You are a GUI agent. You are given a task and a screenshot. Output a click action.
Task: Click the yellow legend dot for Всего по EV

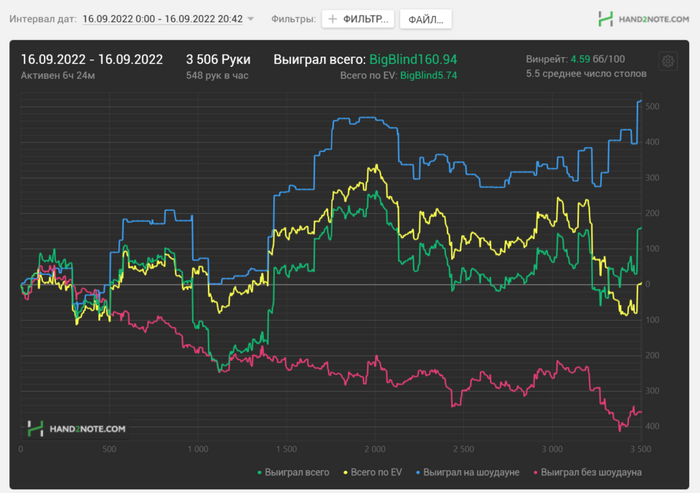(346, 472)
